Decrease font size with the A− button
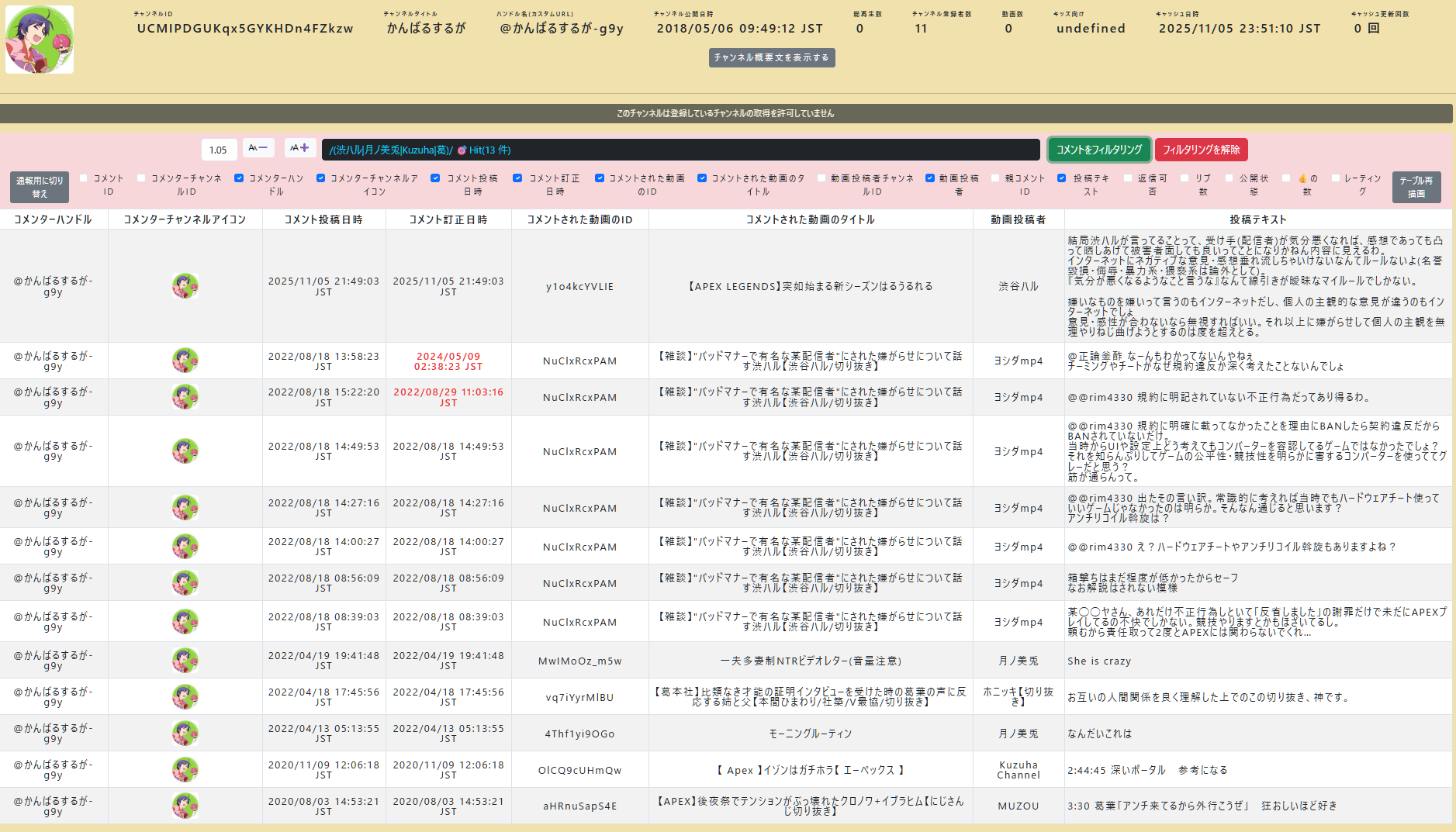1456x832 pixels. click(258, 148)
